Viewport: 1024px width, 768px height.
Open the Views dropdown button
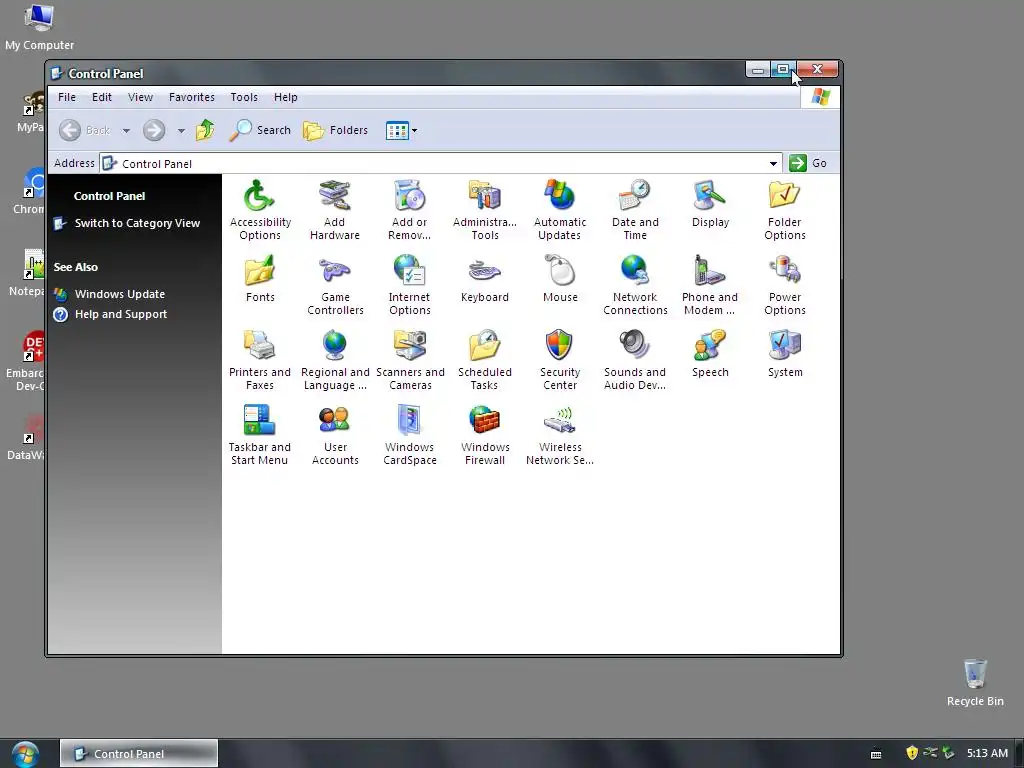tap(401, 131)
